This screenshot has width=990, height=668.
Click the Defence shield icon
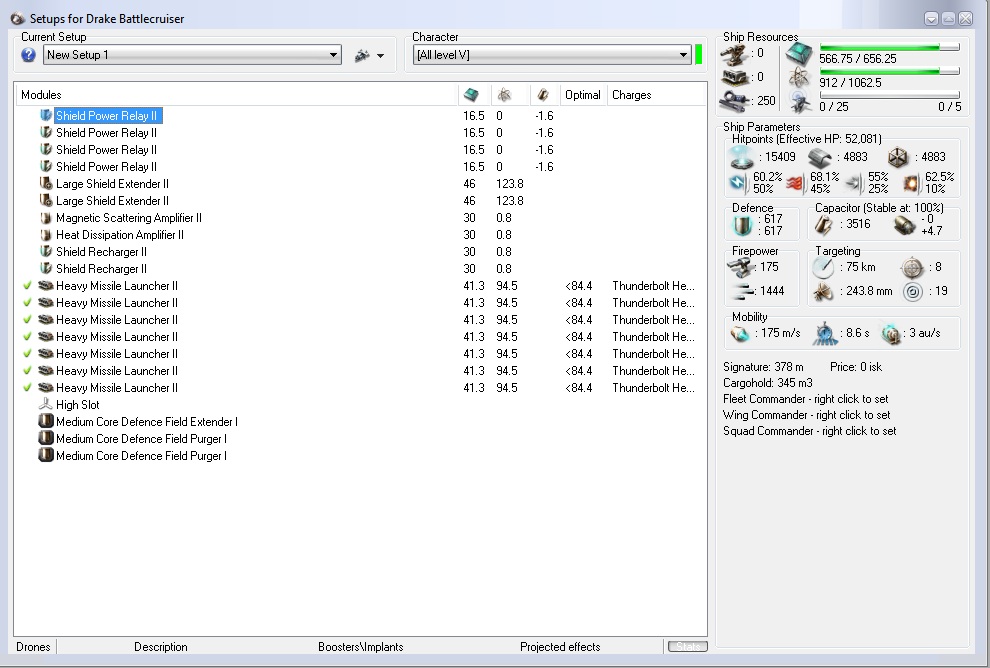tap(743, 225)
